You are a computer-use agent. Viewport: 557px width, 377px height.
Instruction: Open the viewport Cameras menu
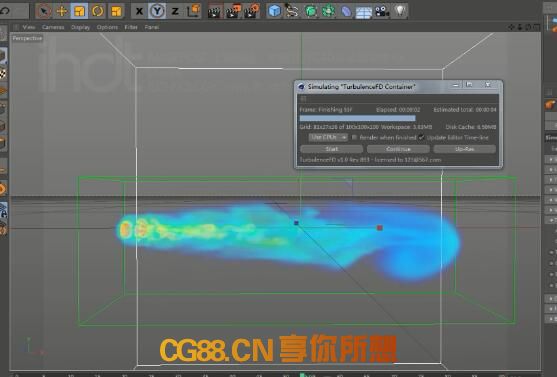[x=53, y=27]
